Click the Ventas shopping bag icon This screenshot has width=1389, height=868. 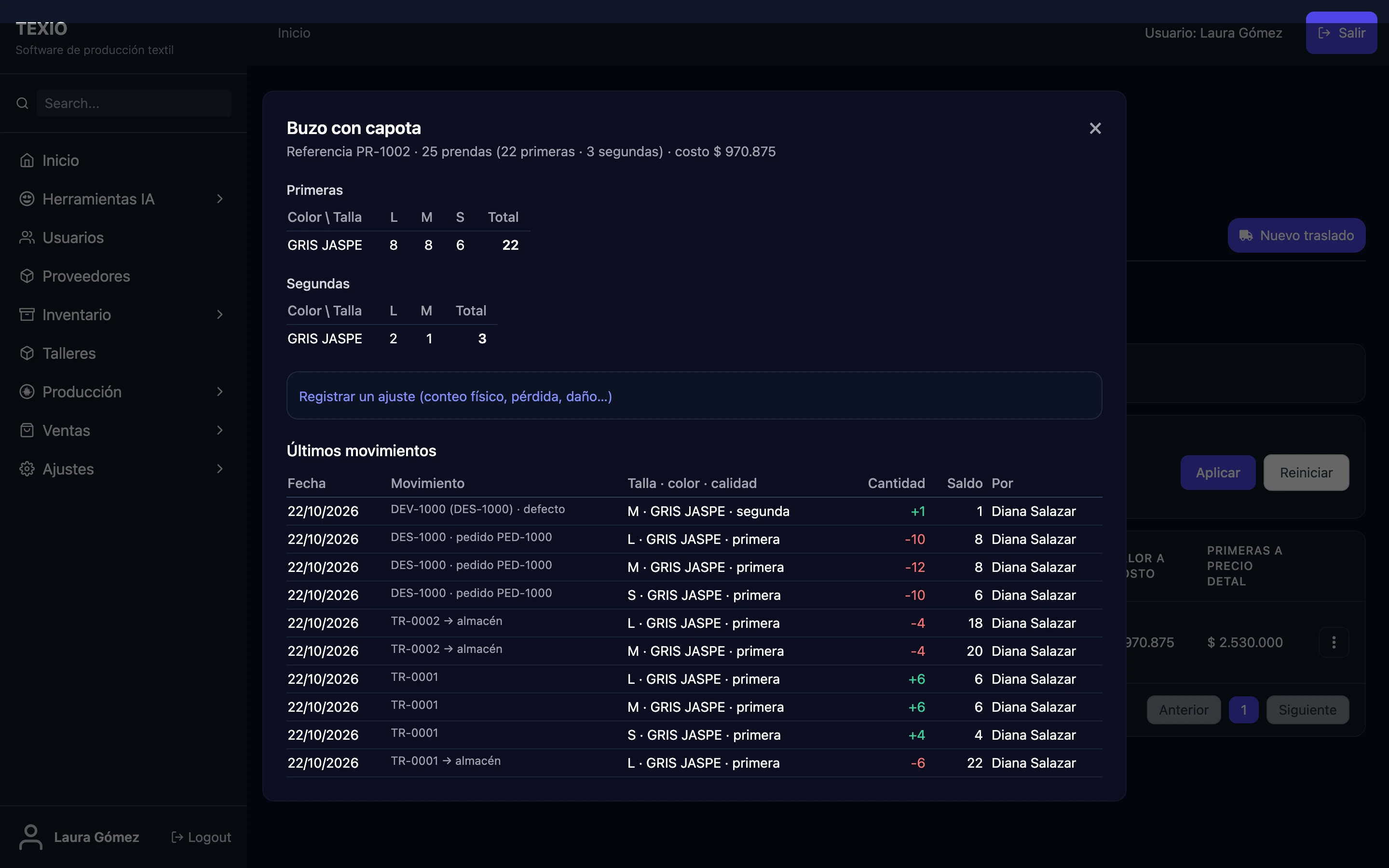(x=27, y=430)
